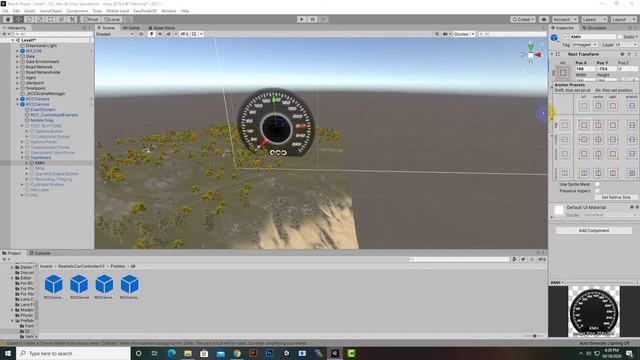Open the Window menu
This screenshot has width=640, height=360.
[x=168, y=11]
